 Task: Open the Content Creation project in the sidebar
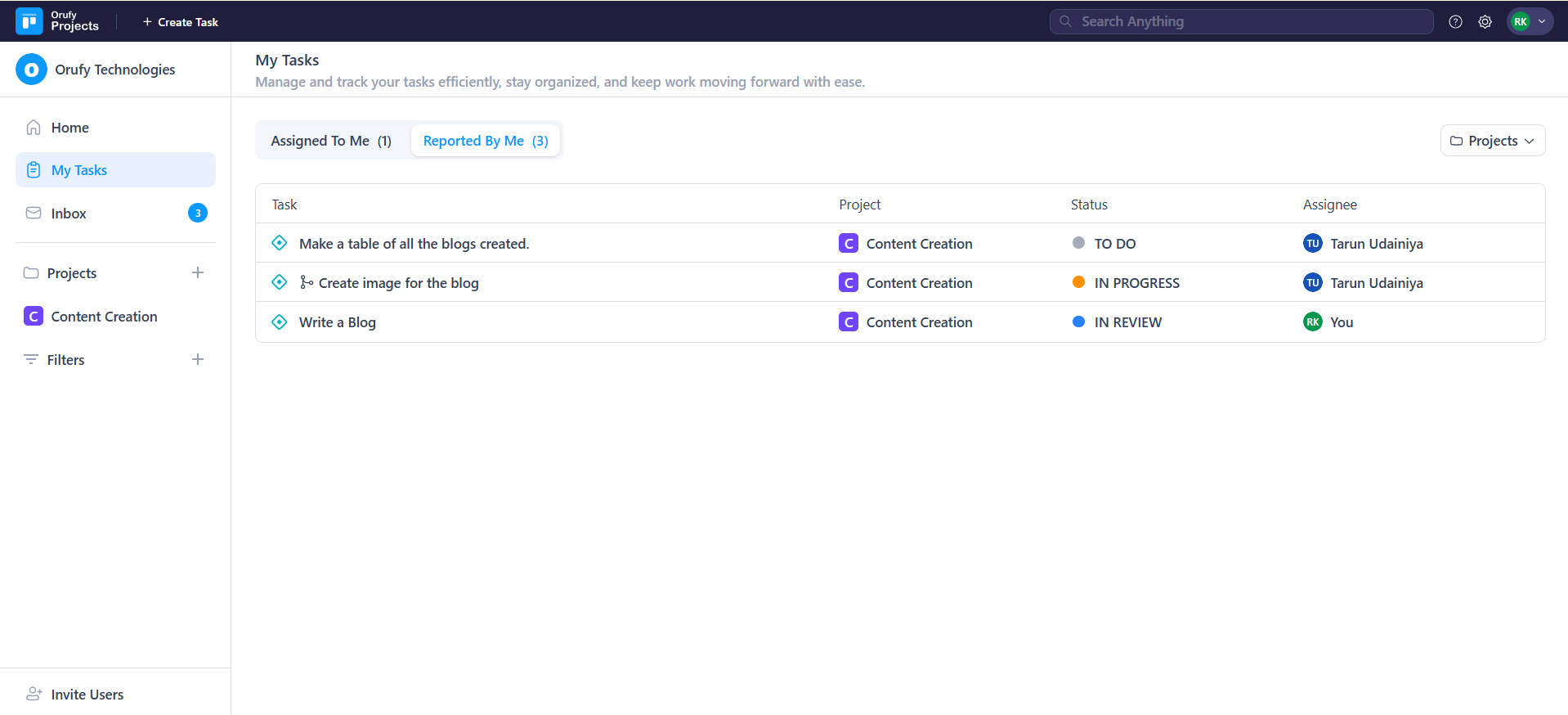pos(104,317)
